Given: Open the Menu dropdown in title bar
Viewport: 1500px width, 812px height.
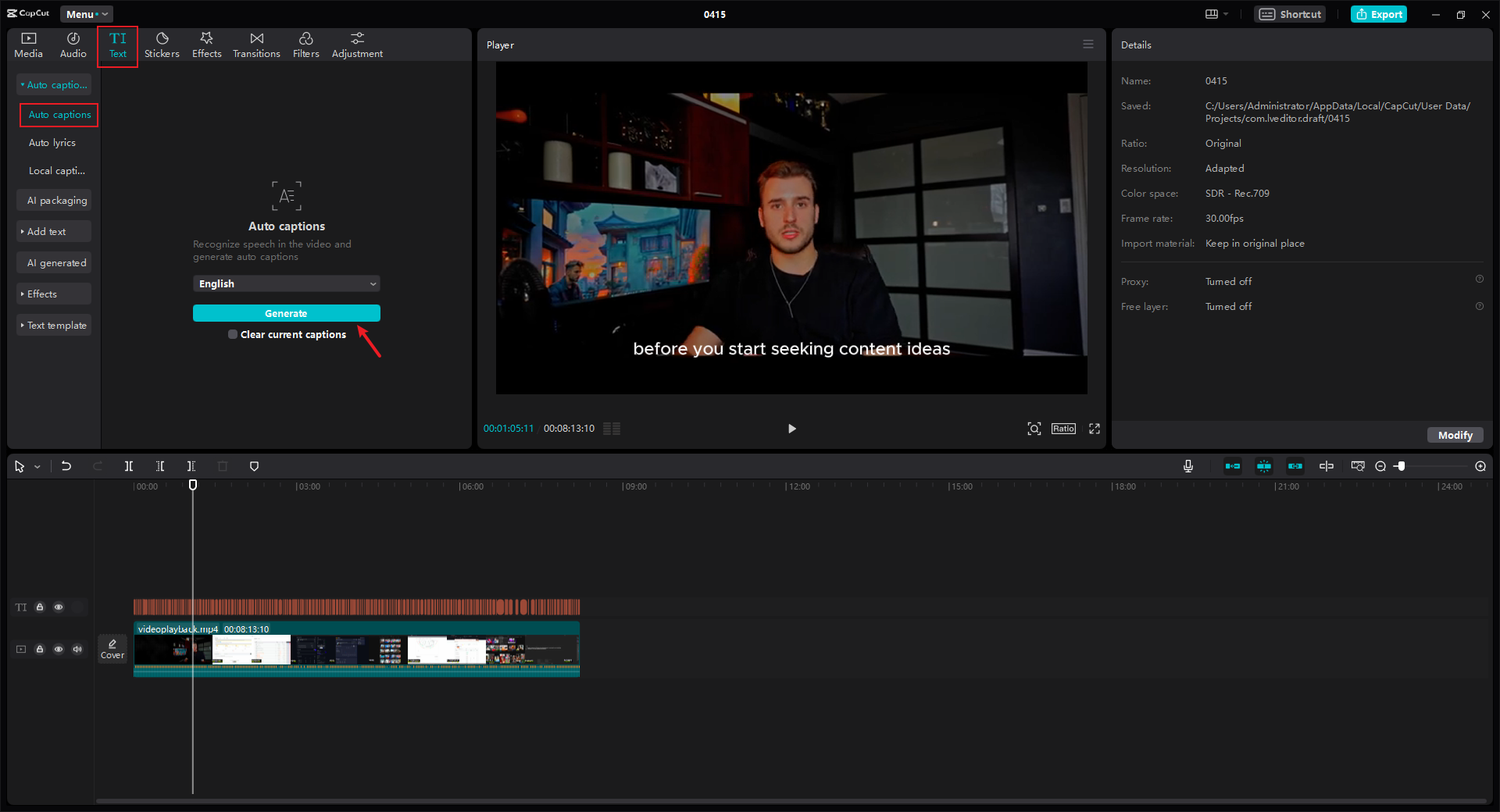Looking at the screenshot, I should pyautogui.click(x=87, y=14).
